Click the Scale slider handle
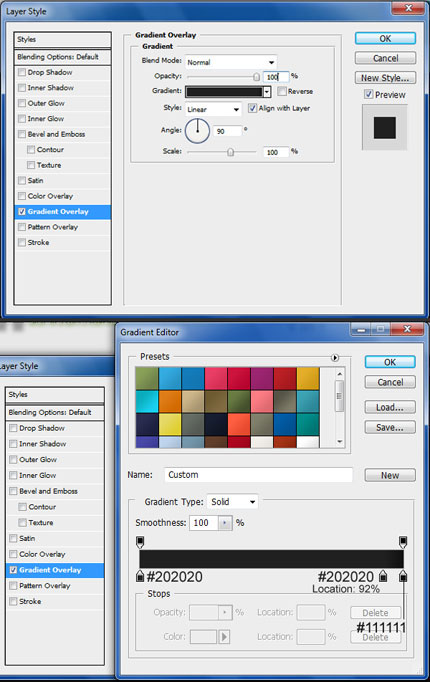The width and height of the screenshot is (430, 682). 230,152
